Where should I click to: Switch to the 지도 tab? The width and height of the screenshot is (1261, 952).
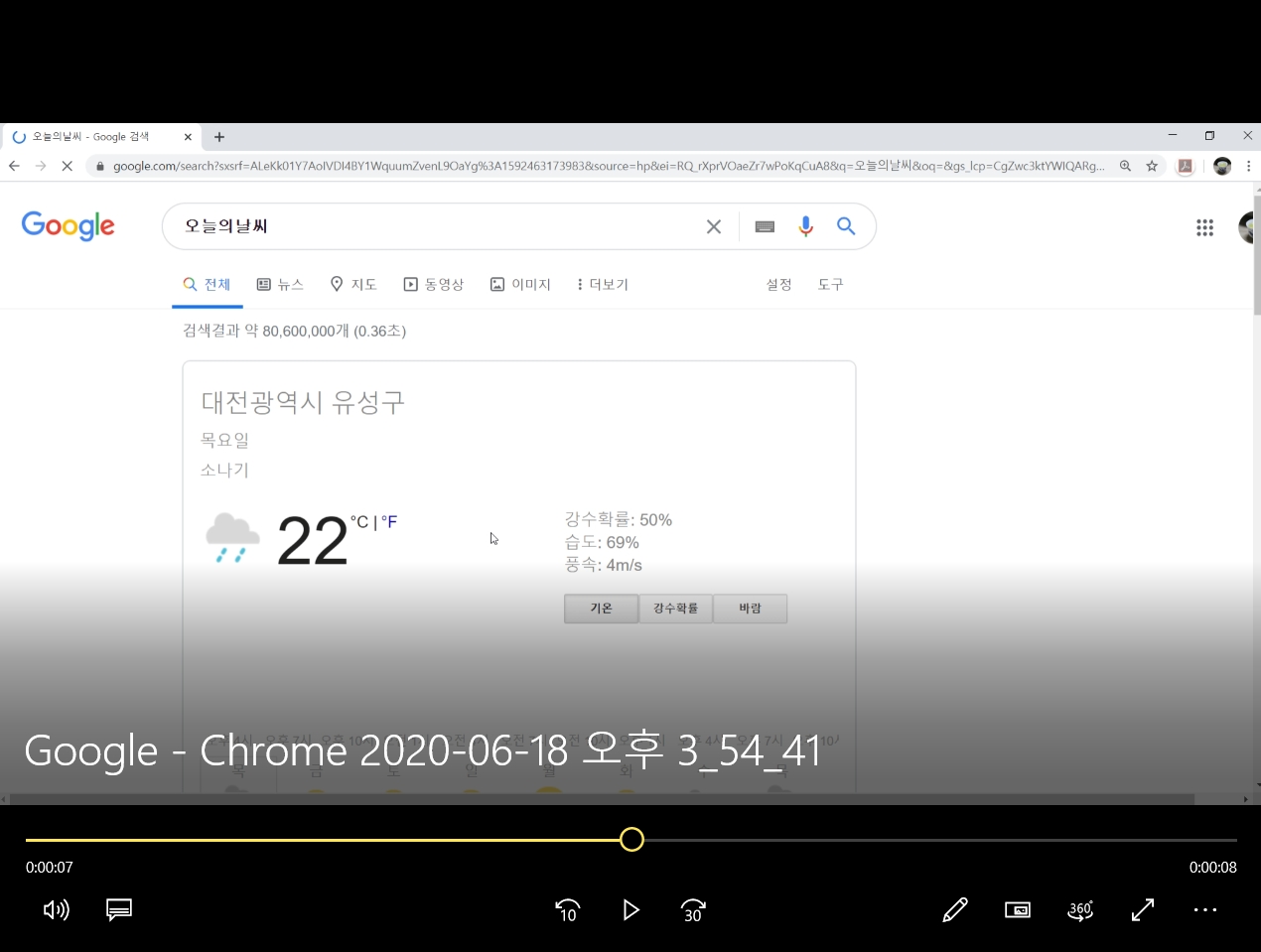coord(353,285)
